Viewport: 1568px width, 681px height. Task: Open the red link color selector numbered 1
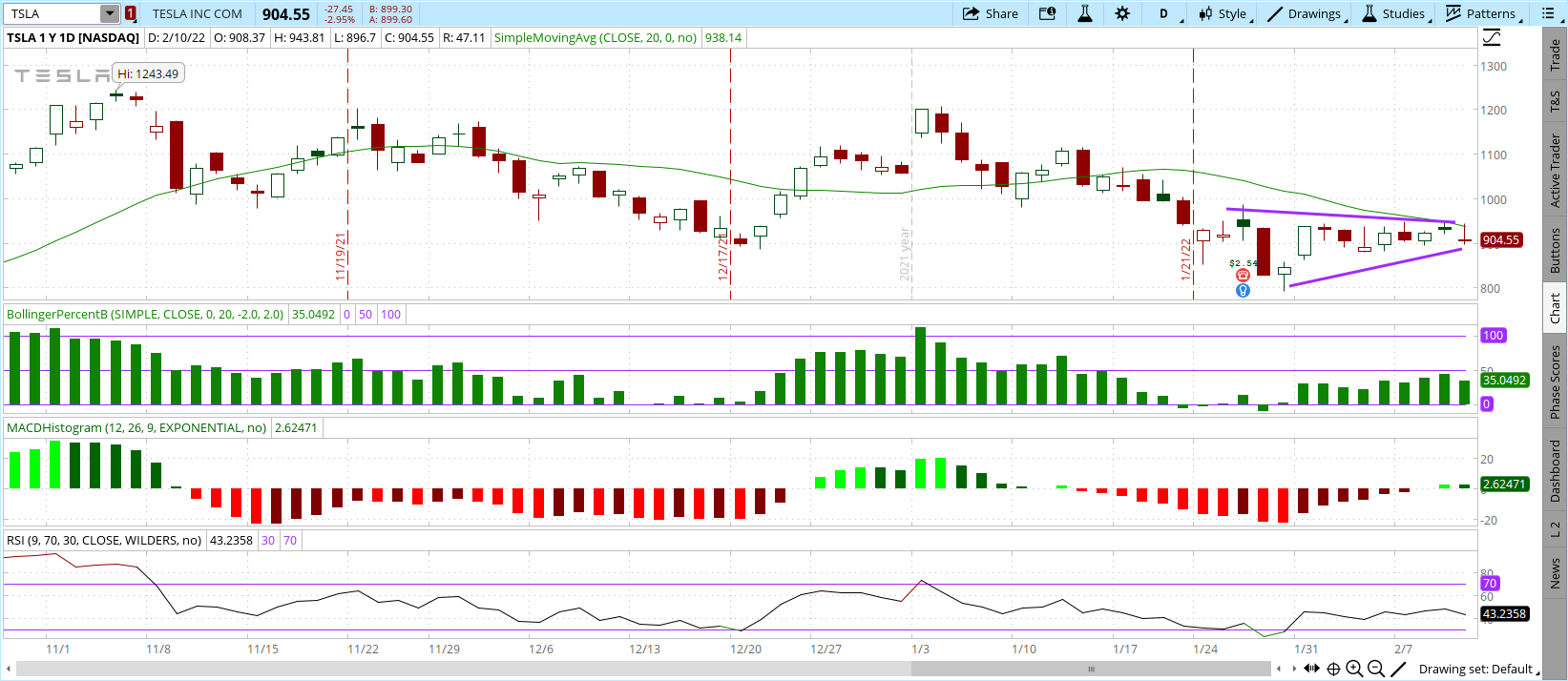130,13
